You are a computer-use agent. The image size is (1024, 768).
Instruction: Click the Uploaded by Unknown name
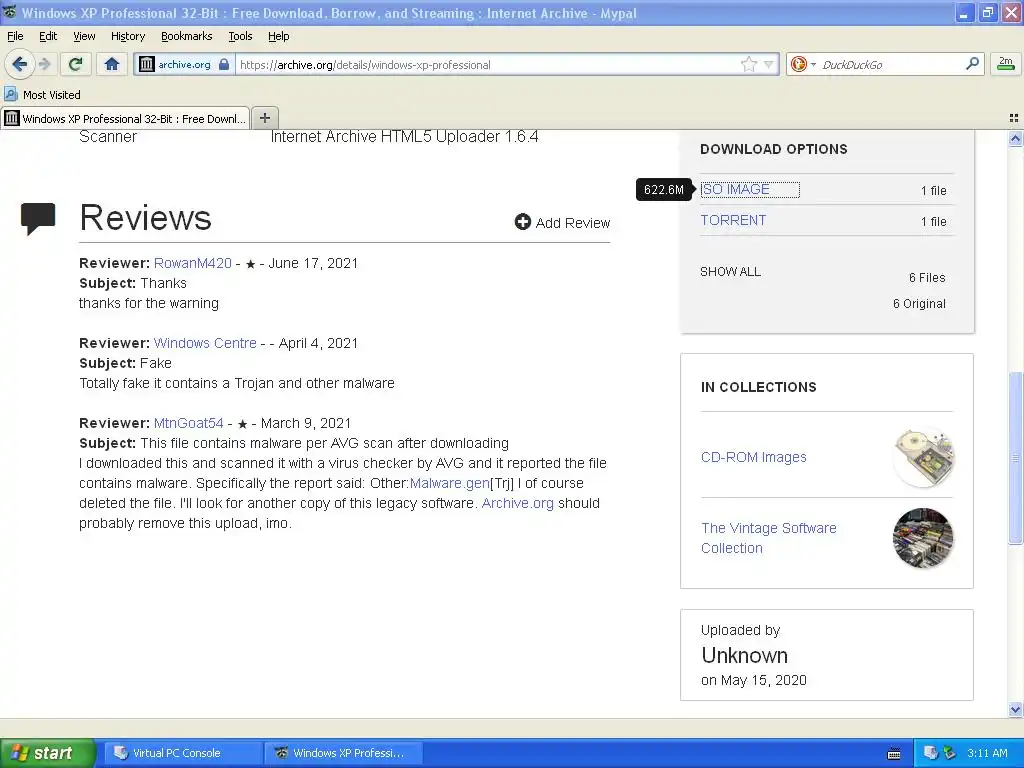click(744, 655)
